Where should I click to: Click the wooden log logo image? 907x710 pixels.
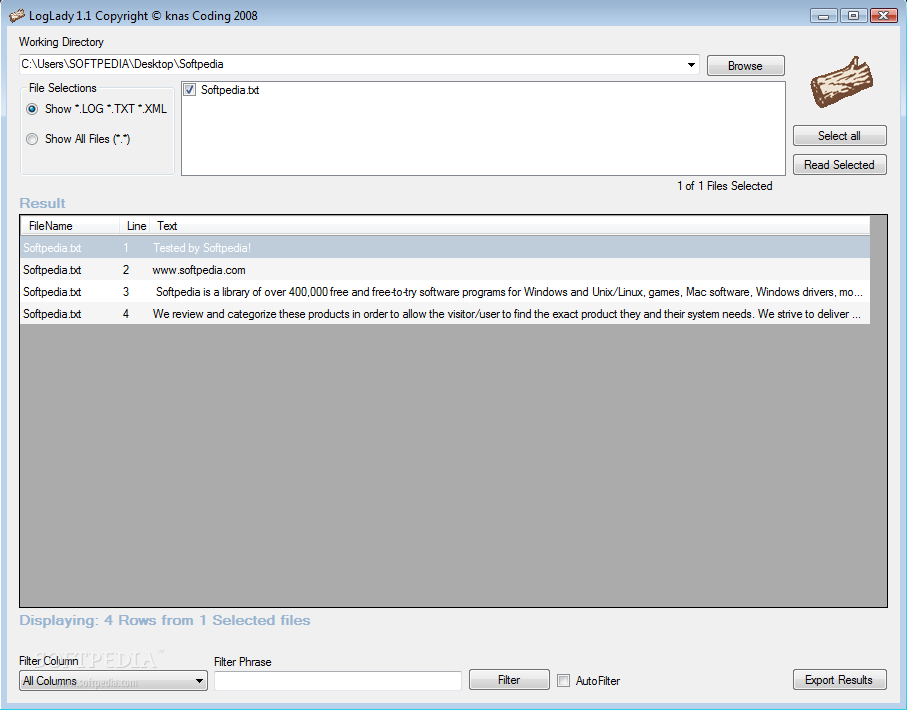click(841, 82)
